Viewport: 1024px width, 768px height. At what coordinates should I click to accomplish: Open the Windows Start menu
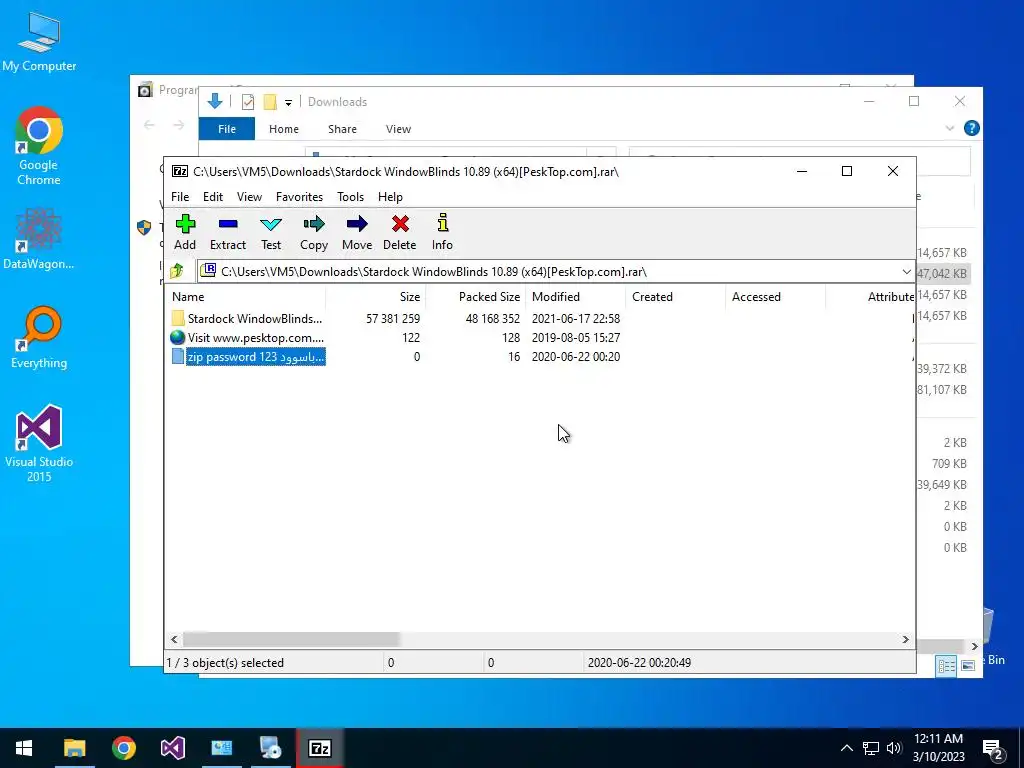[x=24, y=748]
